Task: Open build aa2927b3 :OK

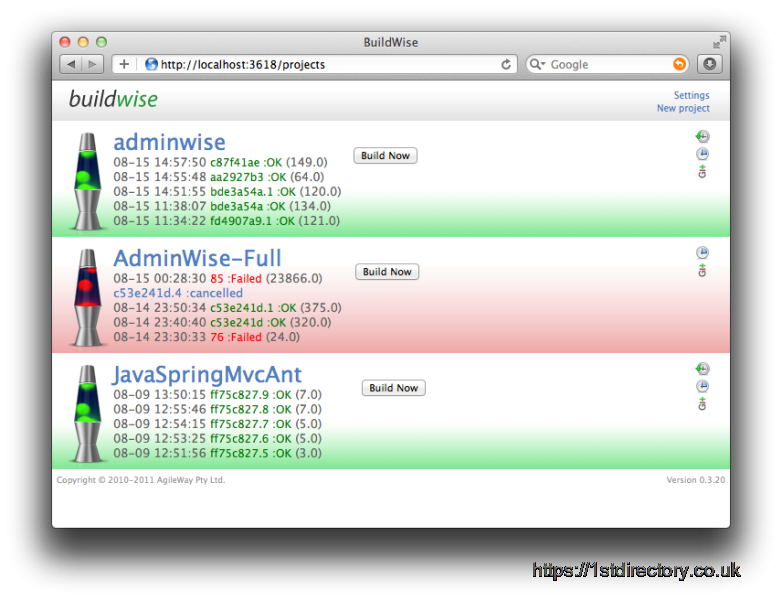Action: pos(248,177)
